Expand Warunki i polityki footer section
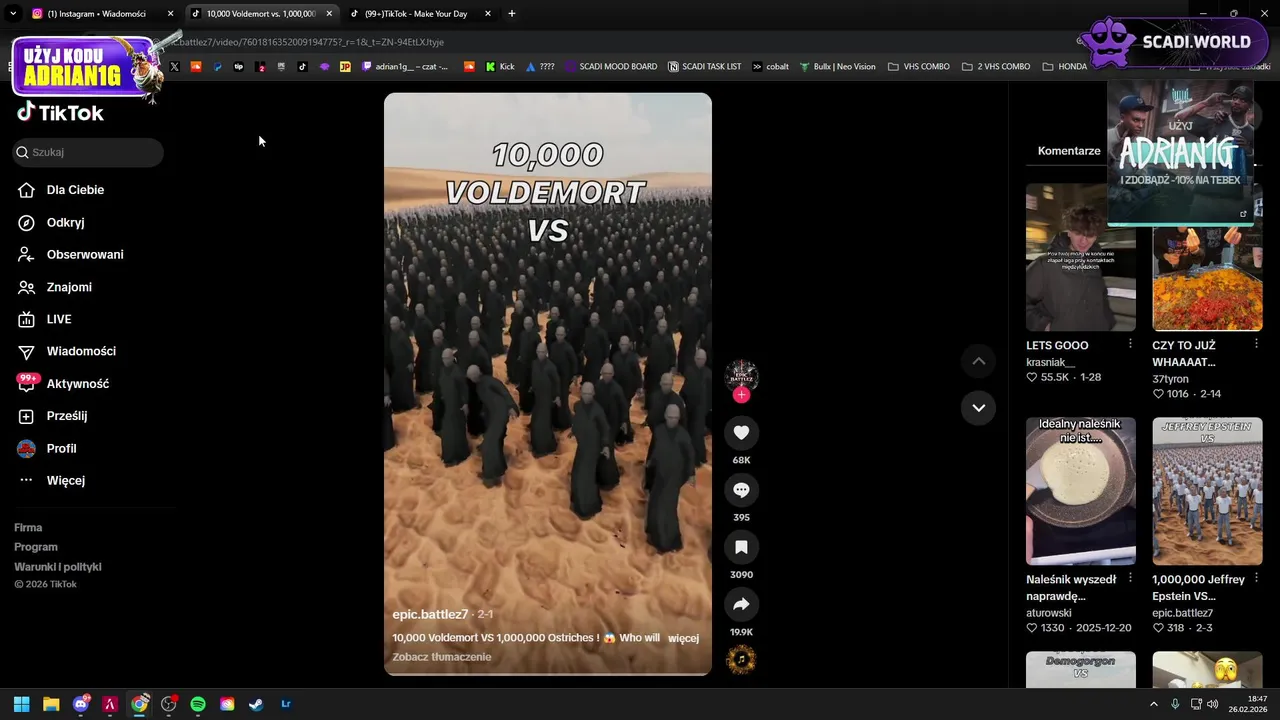The height and width of the screenshot is (720, 1280). point(58,567)
